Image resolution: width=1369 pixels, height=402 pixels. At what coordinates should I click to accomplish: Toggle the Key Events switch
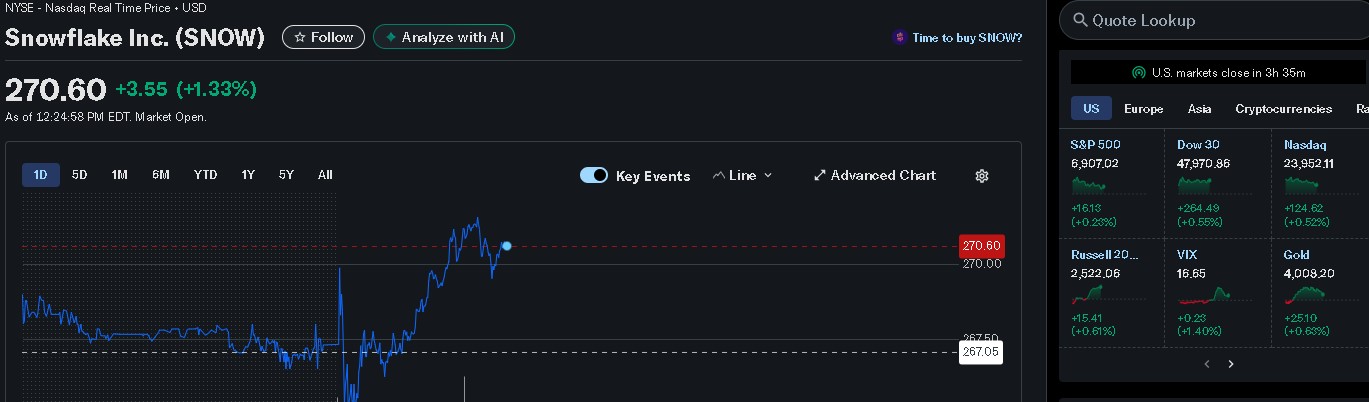(594, 176)
